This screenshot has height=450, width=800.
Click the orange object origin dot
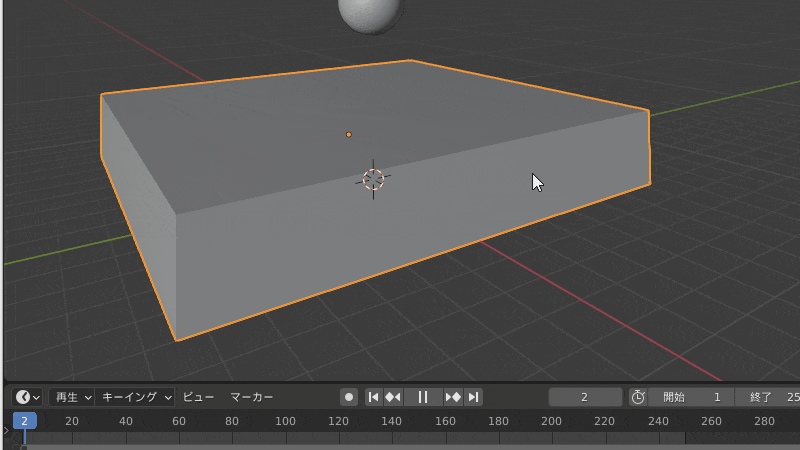click(x=348, y=135)
